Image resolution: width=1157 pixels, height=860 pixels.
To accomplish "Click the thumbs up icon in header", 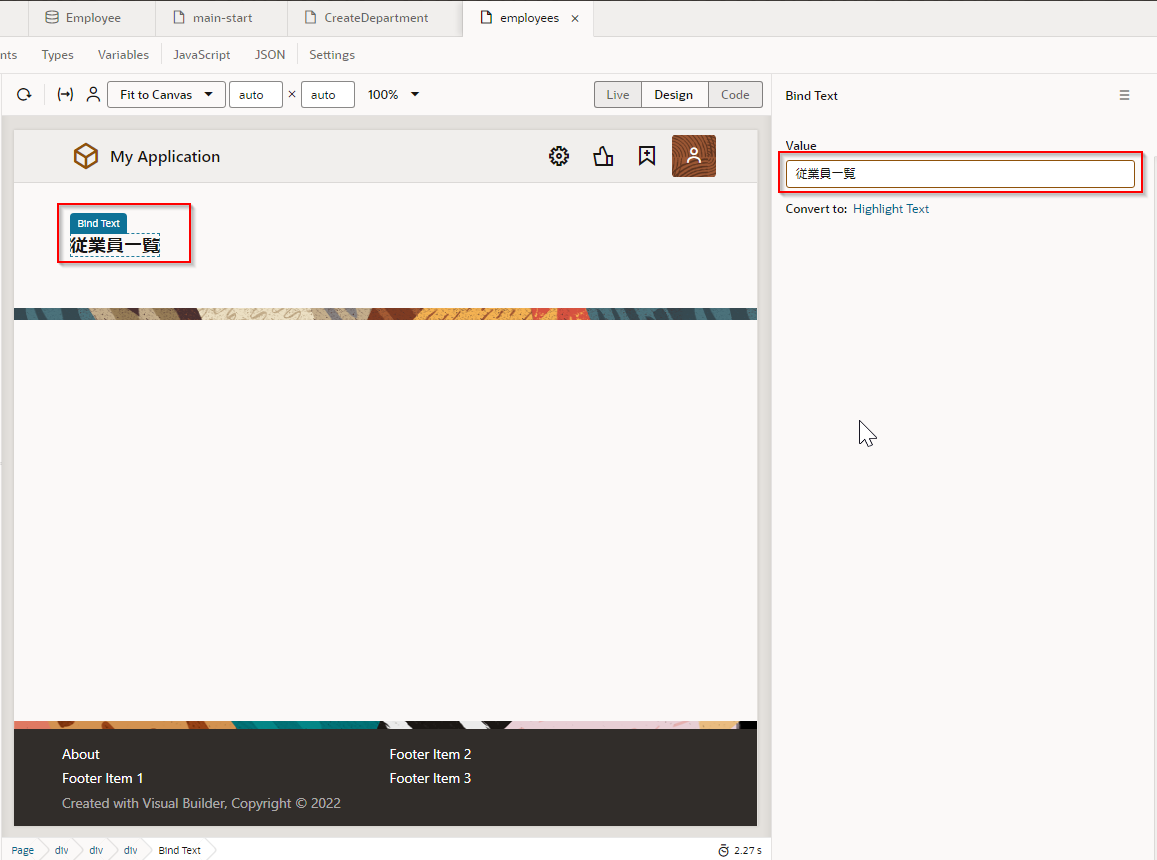I will 603,156.
